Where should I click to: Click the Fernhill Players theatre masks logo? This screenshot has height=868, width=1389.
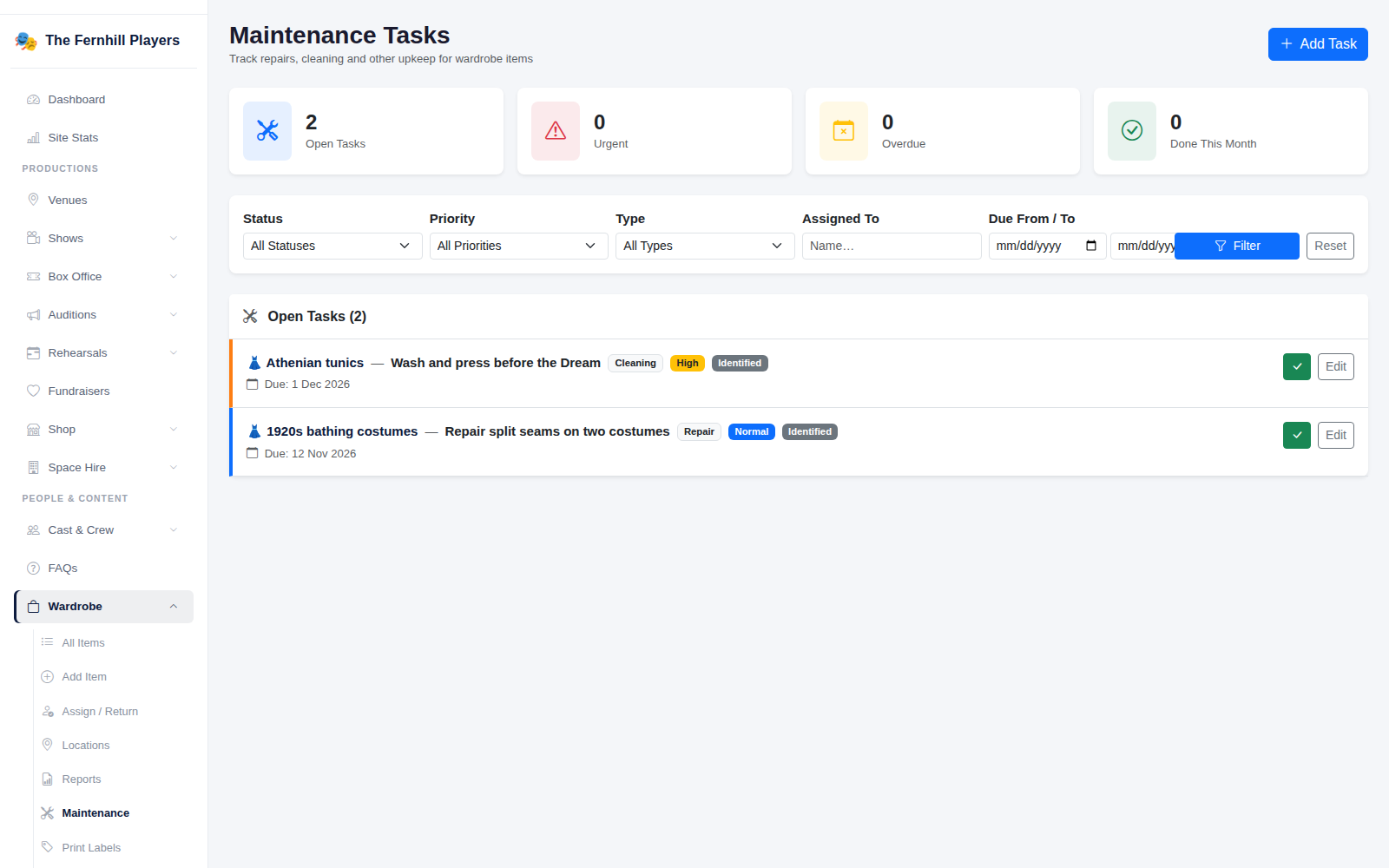(x=26, y=41)
